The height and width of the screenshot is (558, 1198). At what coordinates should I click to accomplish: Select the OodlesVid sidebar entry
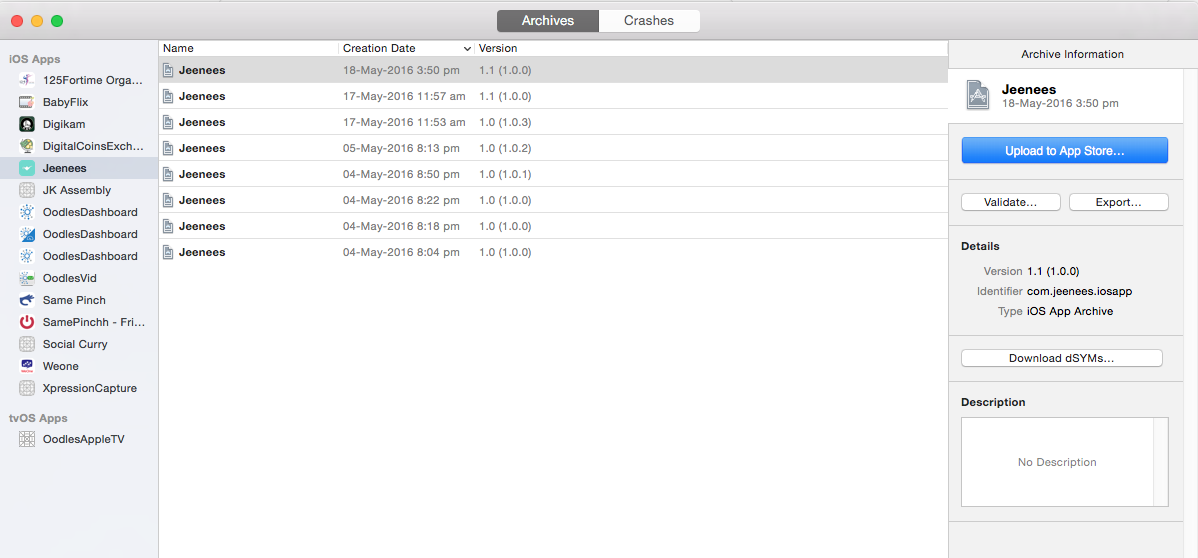pos(79,278)
